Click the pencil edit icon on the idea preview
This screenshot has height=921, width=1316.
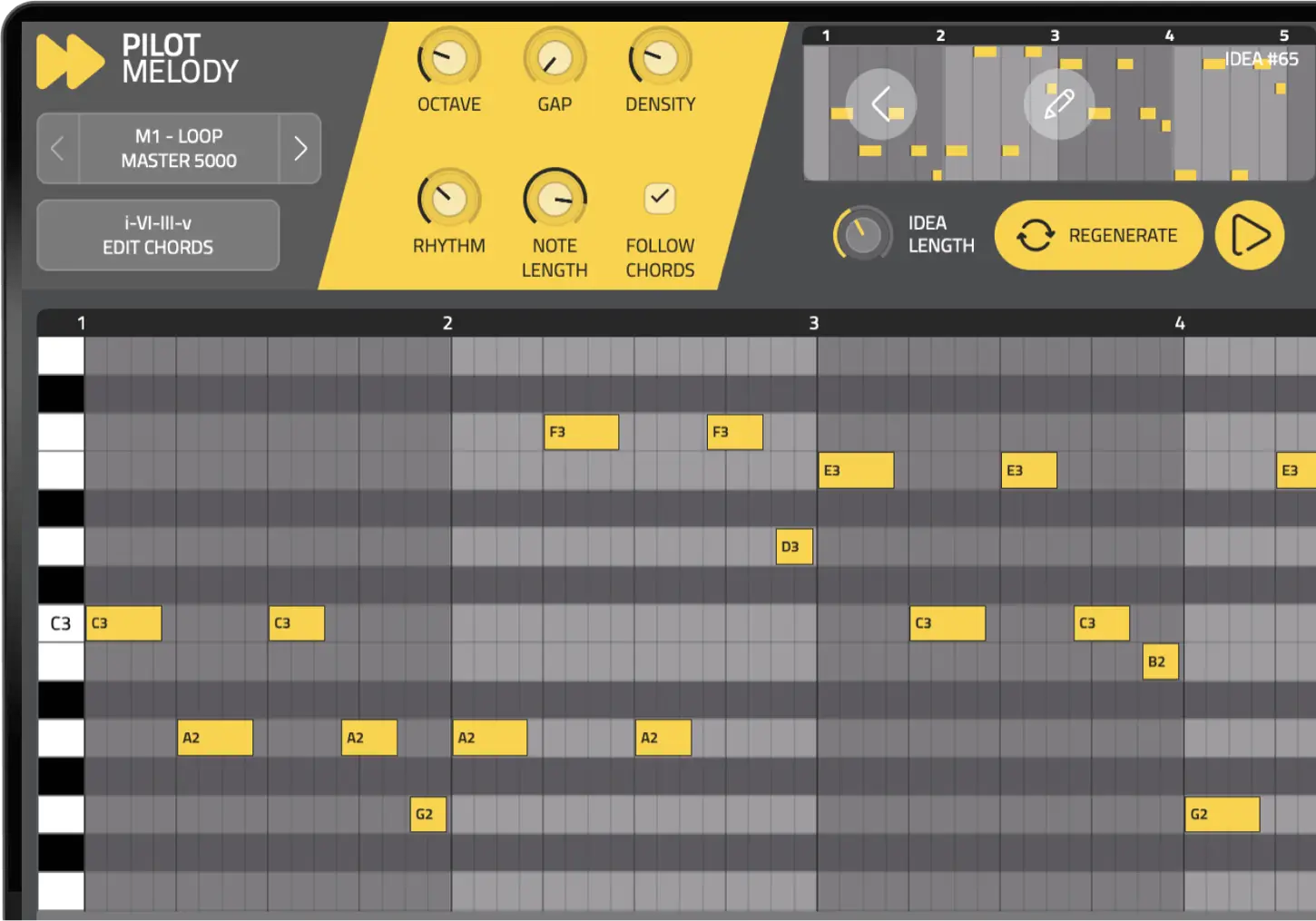point(1058,104)
